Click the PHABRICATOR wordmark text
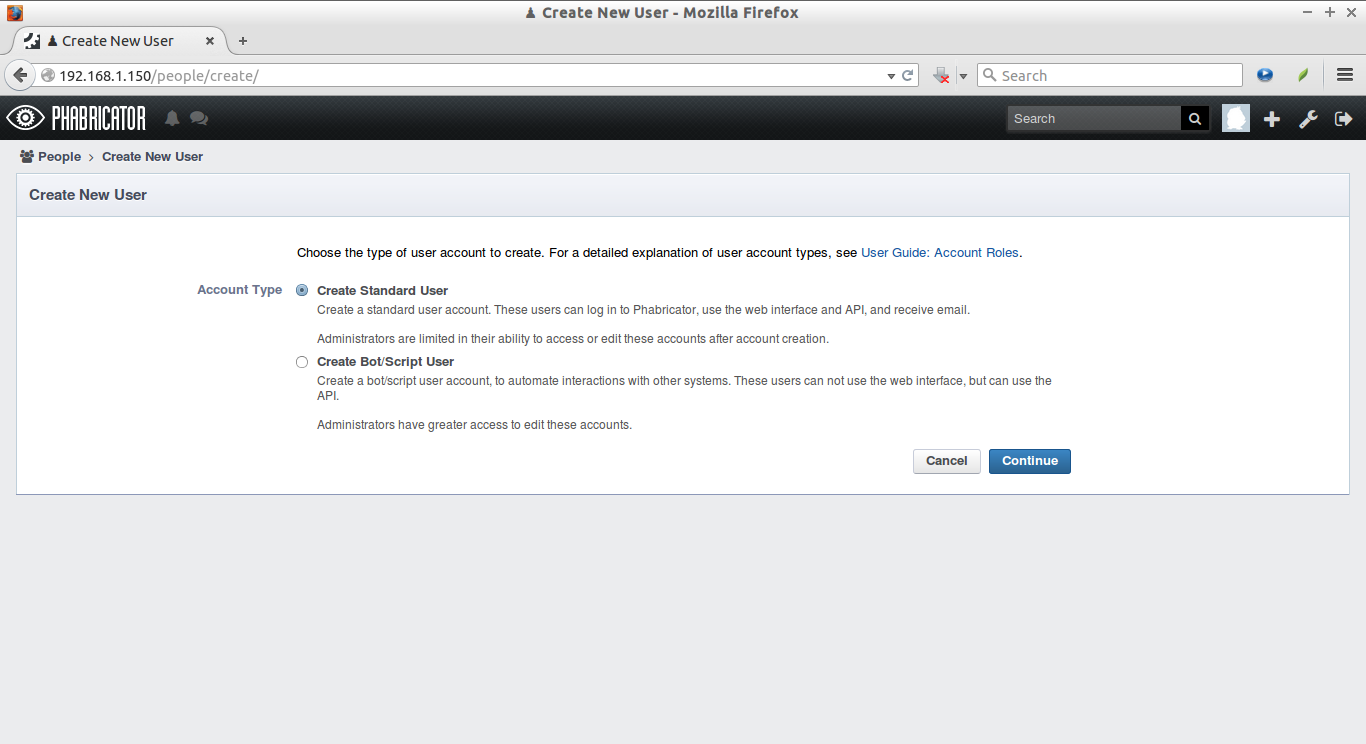Viewport: 1366px width, 744px height. coord(99,119)
